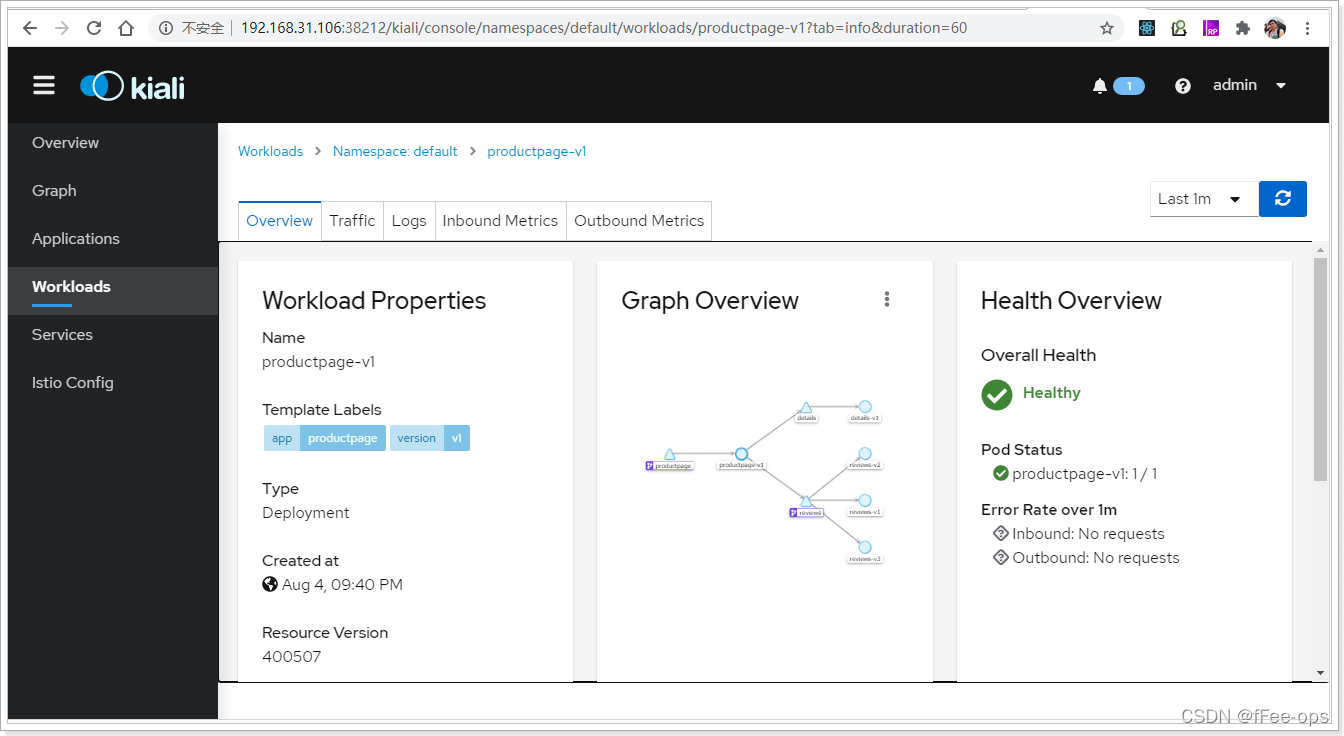Screen dimensions: 1344x736
Task: Click the Deployment type value
Action: pyautogui.click(x=306, y=513)
